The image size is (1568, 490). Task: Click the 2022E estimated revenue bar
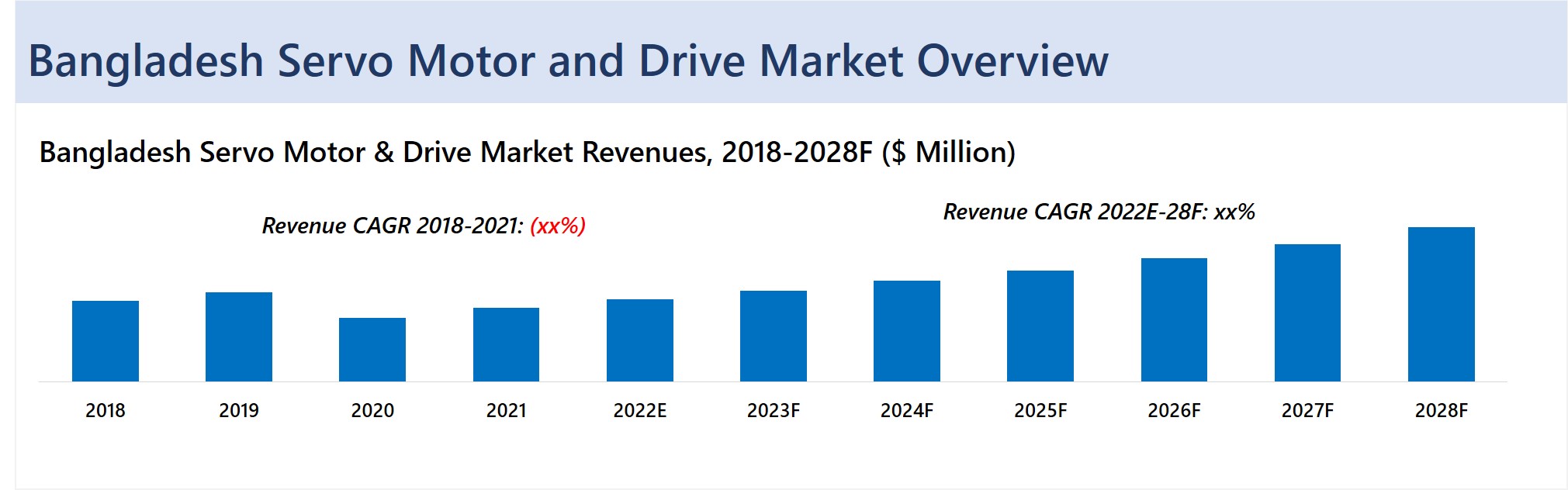point(640,340)
